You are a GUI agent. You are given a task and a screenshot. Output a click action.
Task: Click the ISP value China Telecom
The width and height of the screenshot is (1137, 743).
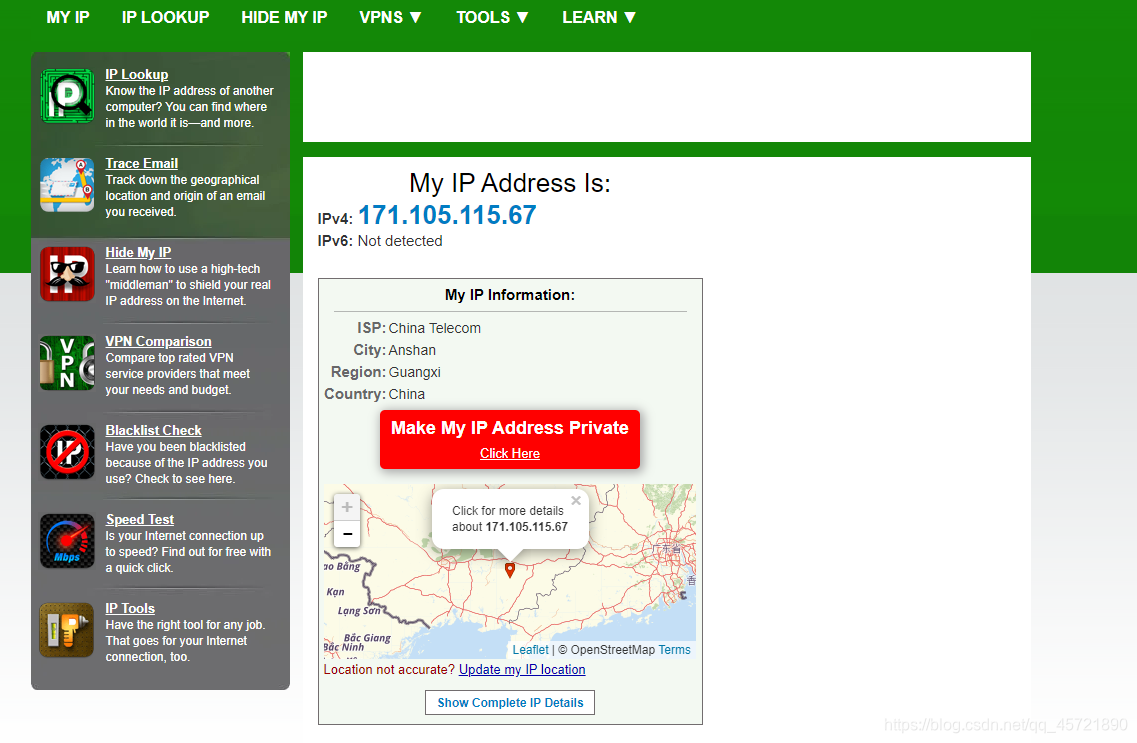434,328
